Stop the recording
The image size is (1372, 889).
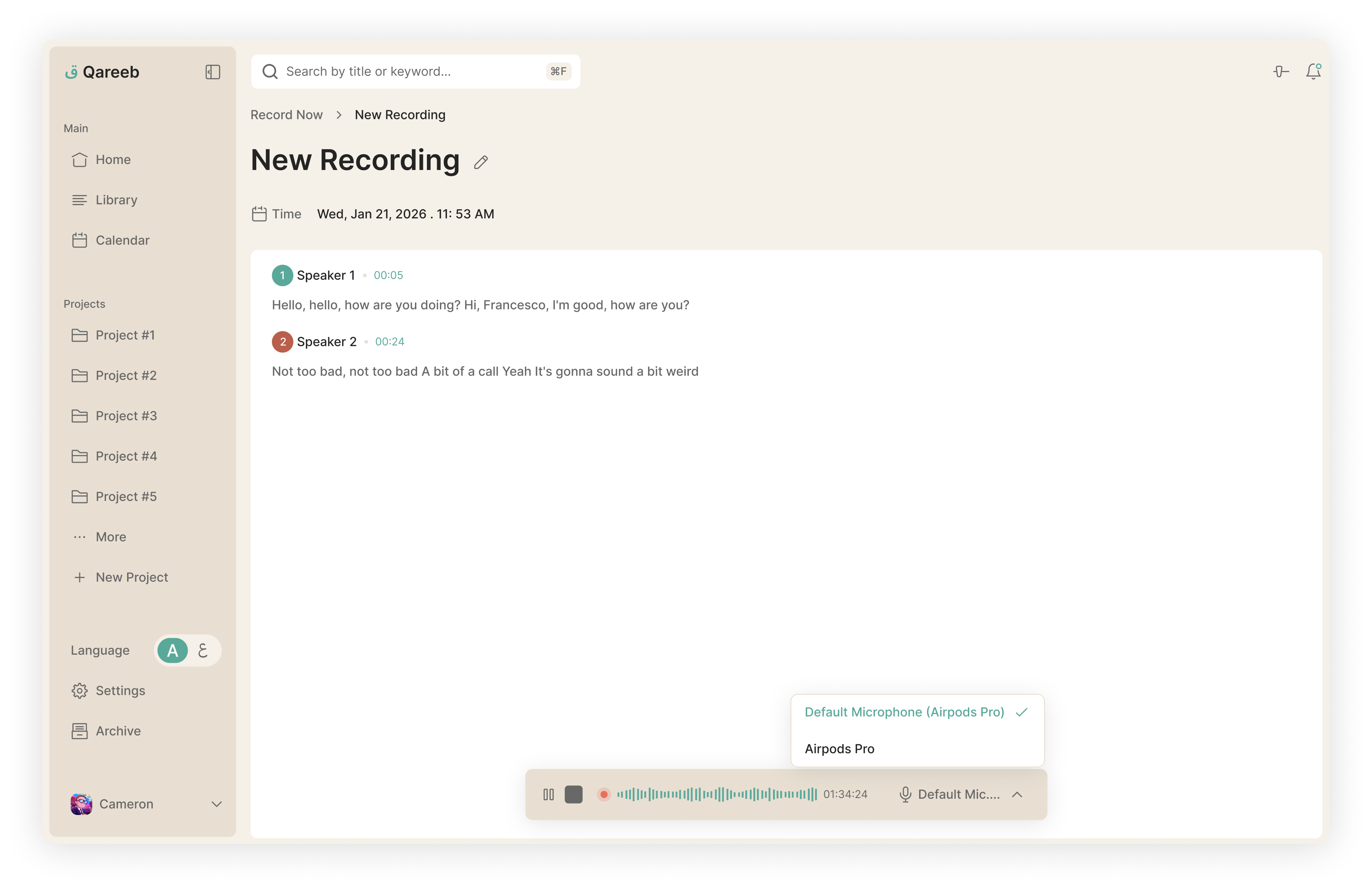pyautogui.click(x=574, y=795)
